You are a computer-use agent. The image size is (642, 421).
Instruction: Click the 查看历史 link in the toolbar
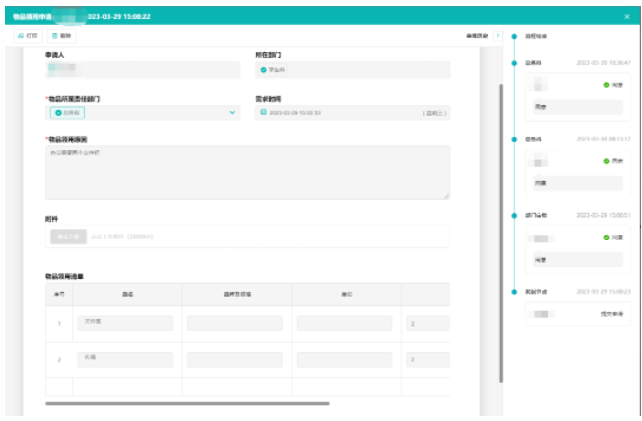[478, 35]
